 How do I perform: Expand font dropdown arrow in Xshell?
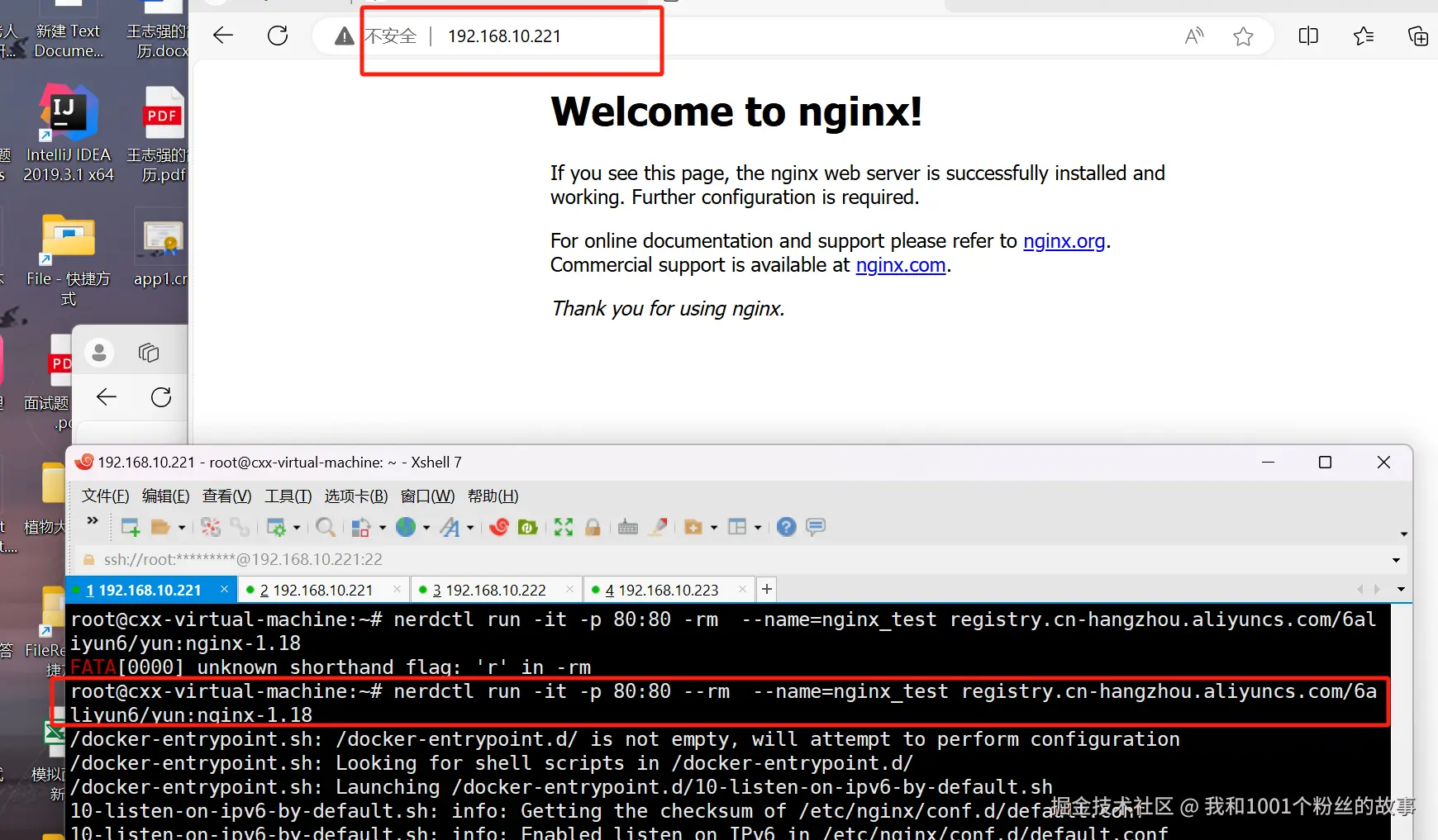point(470,528)
